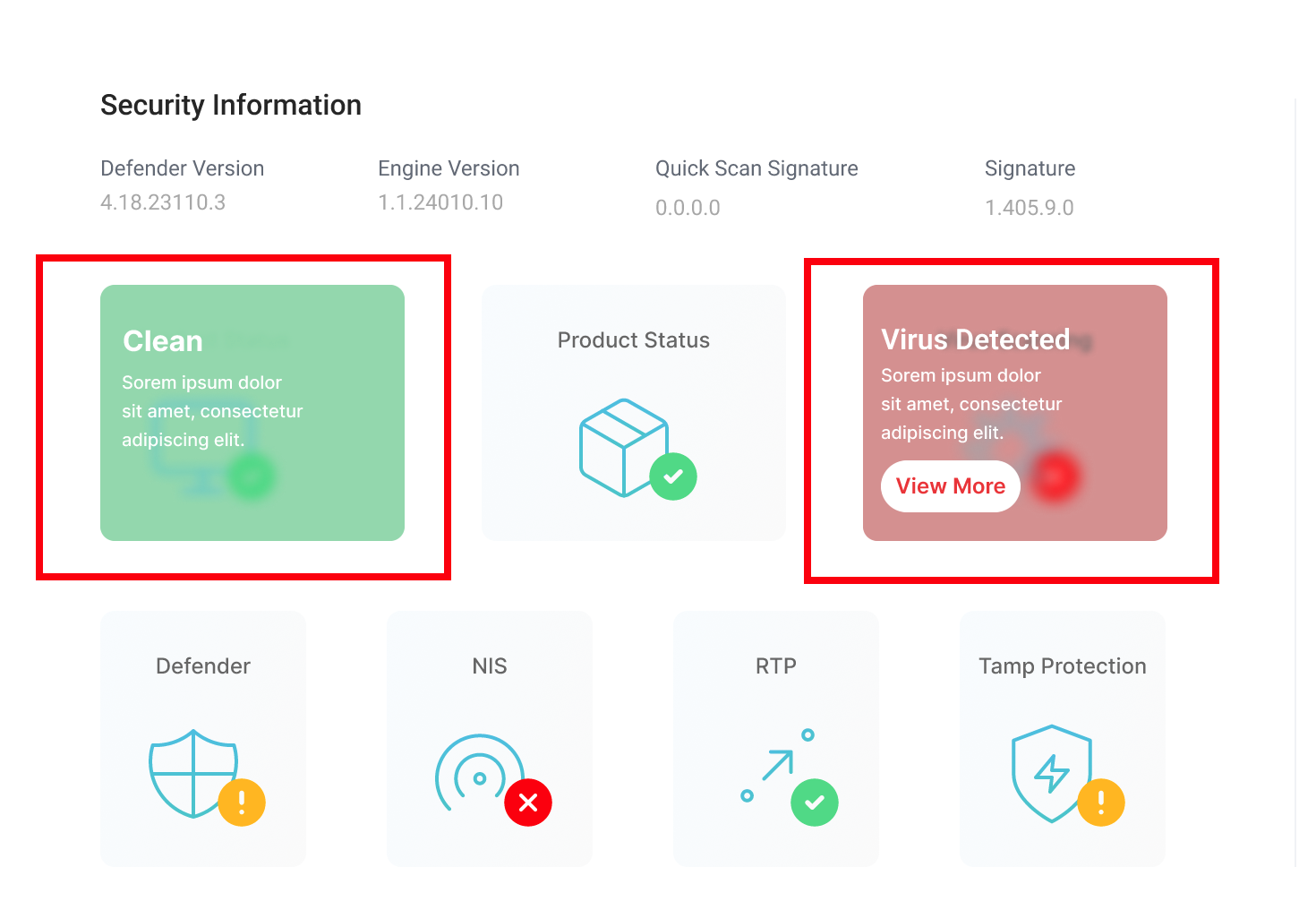Click the Tamp Protection card title
The image size is (1316, 910).
[x=1063, y=666]
